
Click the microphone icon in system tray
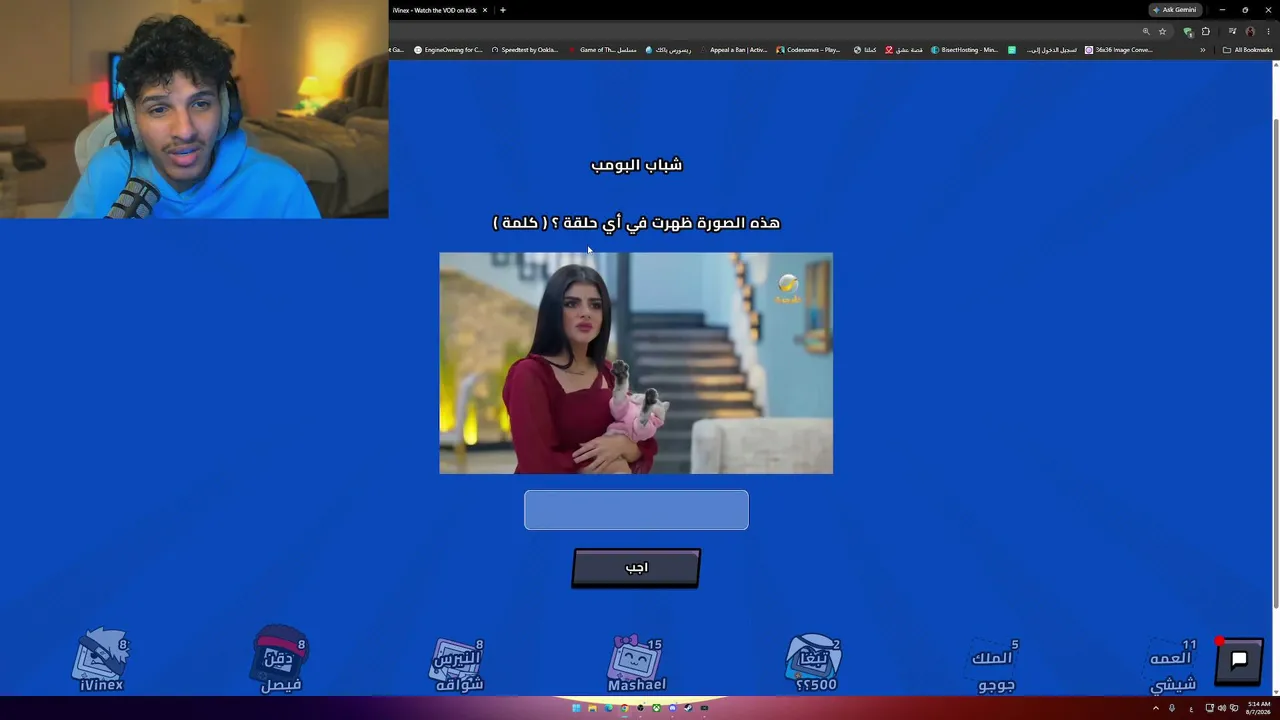coord(1172,708)
